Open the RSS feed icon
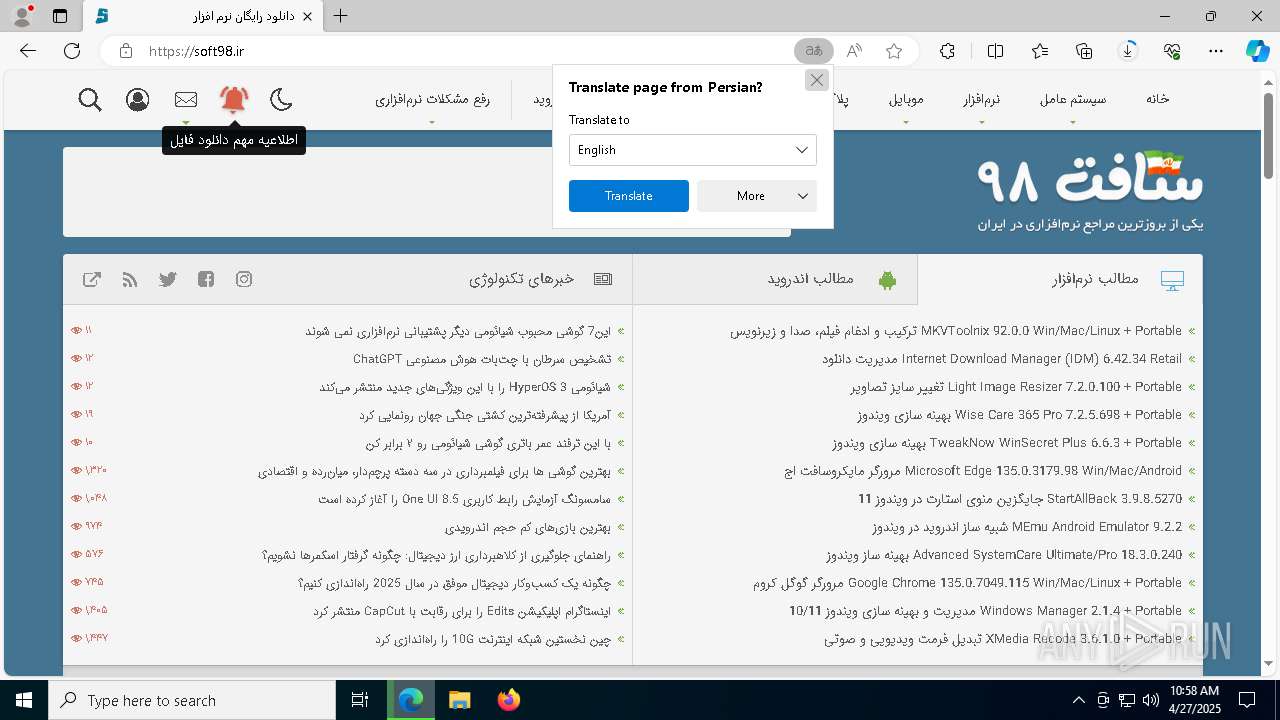Viewport: 1280px width, 720px height. pyautogui.click(x=130, y=279)
